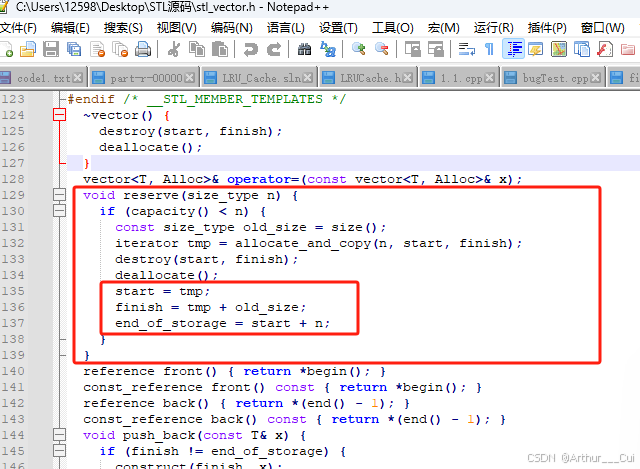The image size is (640, 469).
Task: Click the New file toolbar icon
Action: [6, 49]
